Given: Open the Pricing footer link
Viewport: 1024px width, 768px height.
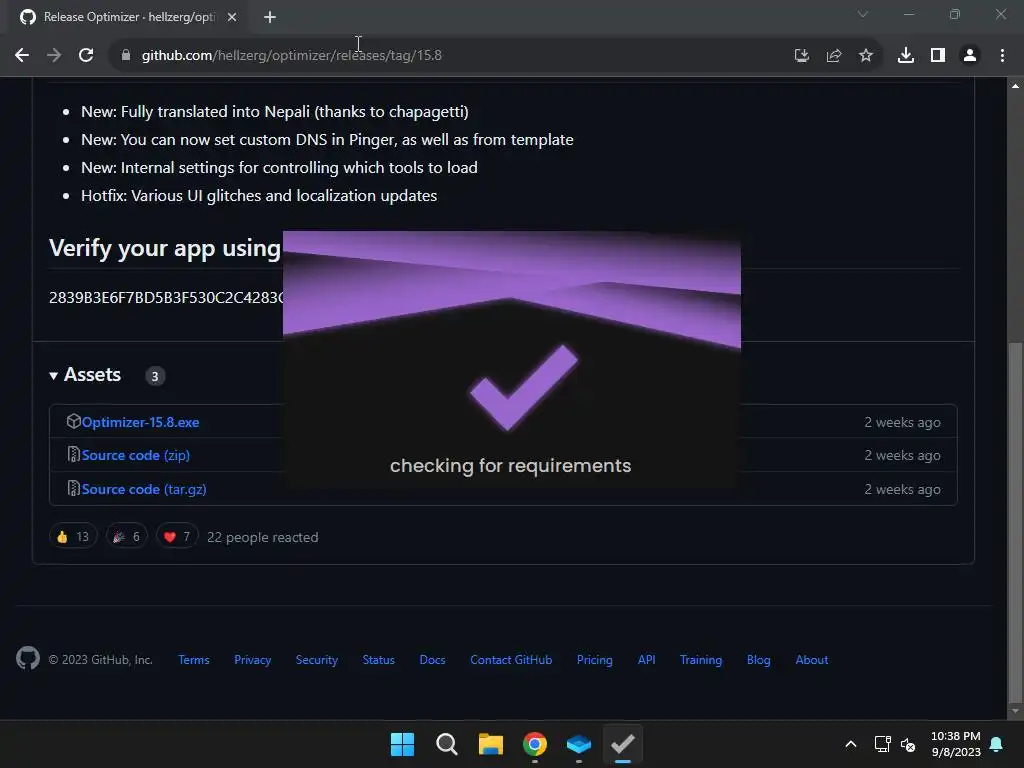Looking at the screenshot, I should pos(595,660).
